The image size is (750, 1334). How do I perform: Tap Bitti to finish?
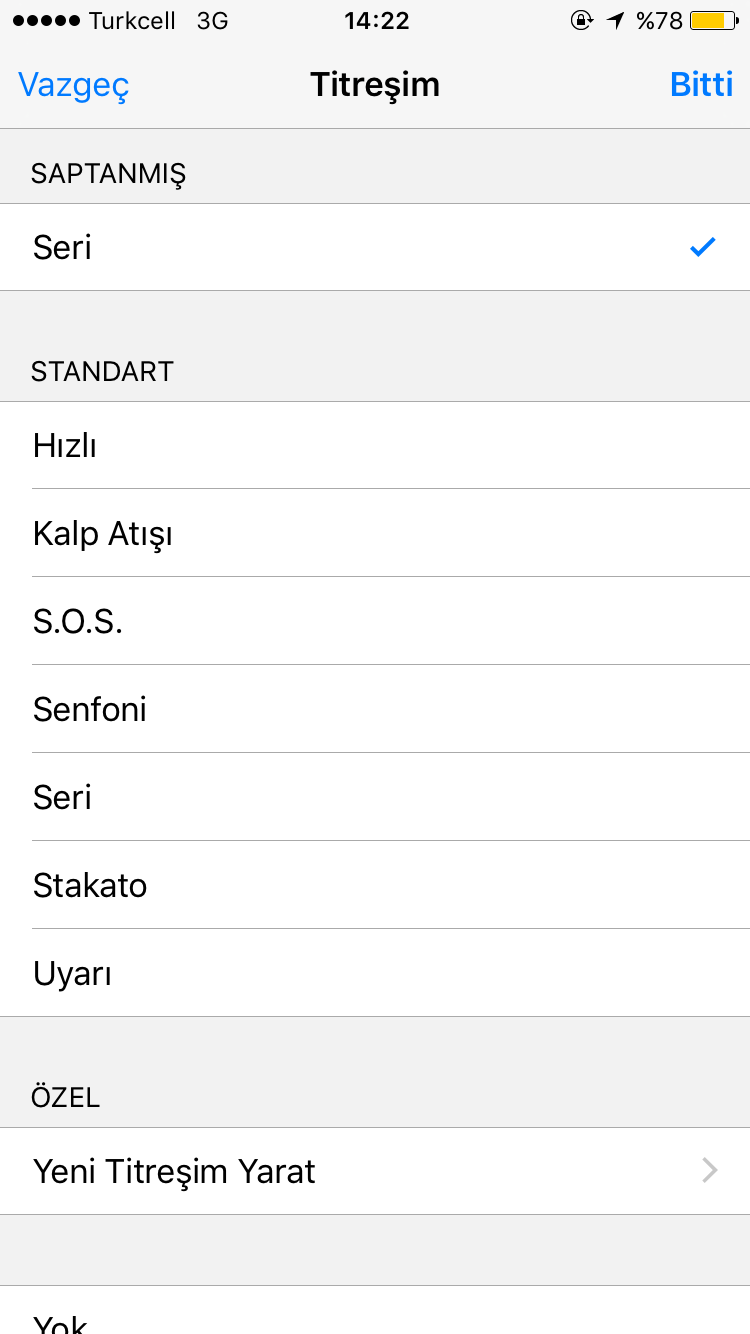(701, 84)
